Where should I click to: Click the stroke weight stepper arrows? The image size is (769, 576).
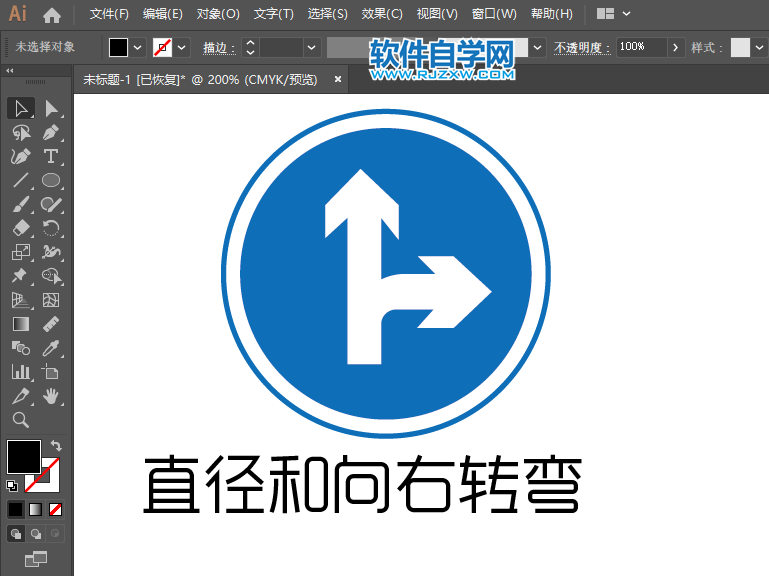[250, 48]
